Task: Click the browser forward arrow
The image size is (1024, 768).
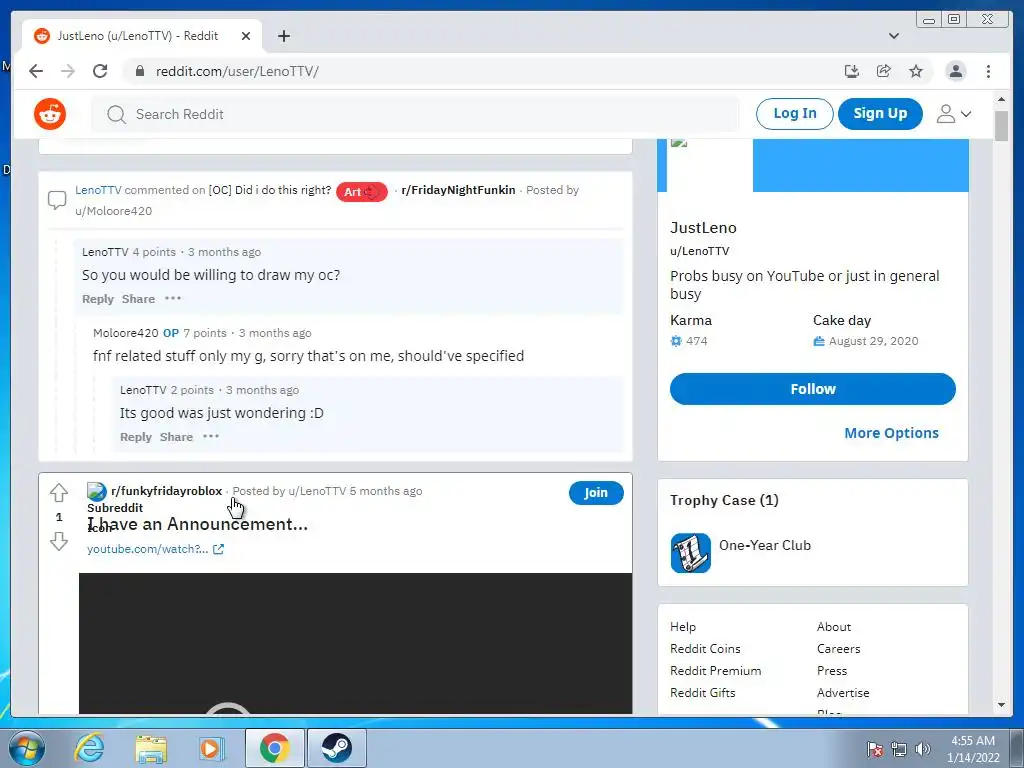Action: point(68,71)
